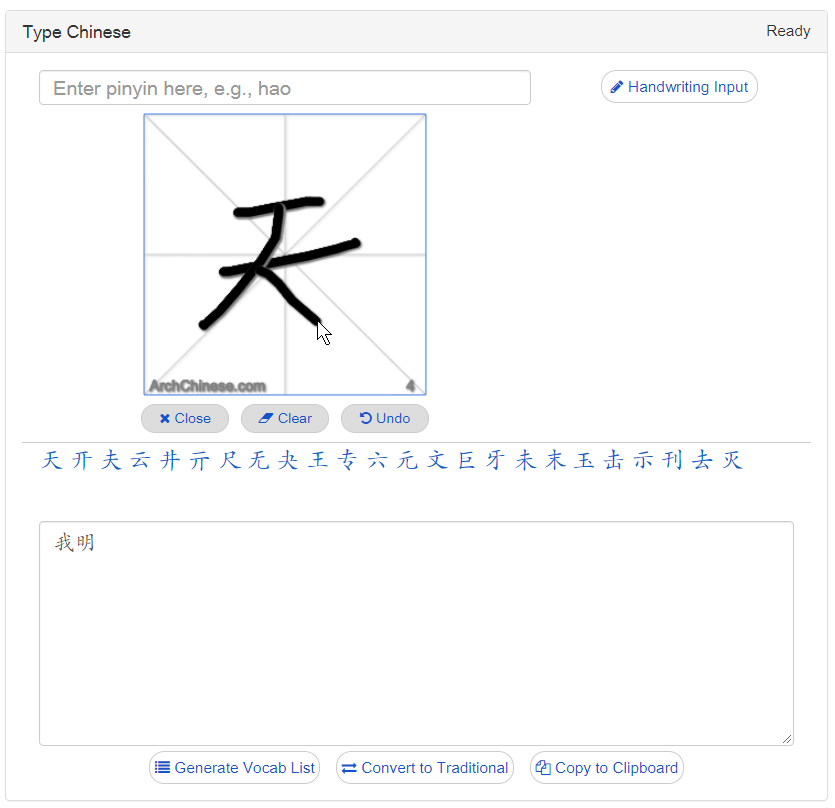Image resolution: width=835 pixels, height=808 pixels.
Task: Click the Handwriting Input button
Action: pos(679,87)
